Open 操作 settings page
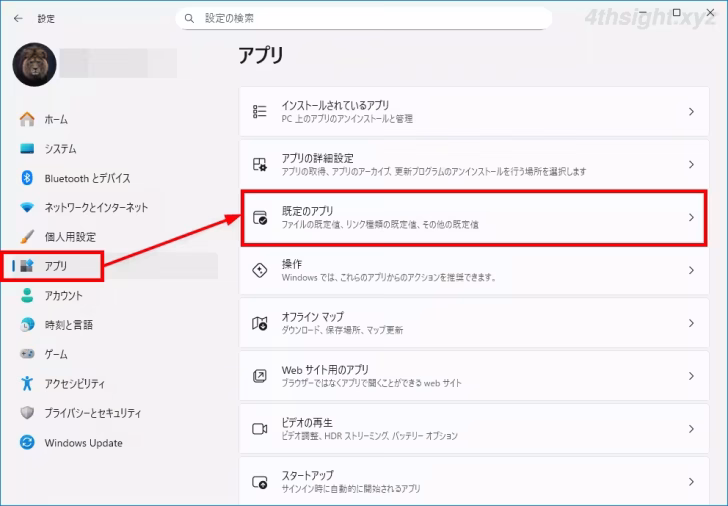Viewport: 728px width, 506px height. pos(474,270)
